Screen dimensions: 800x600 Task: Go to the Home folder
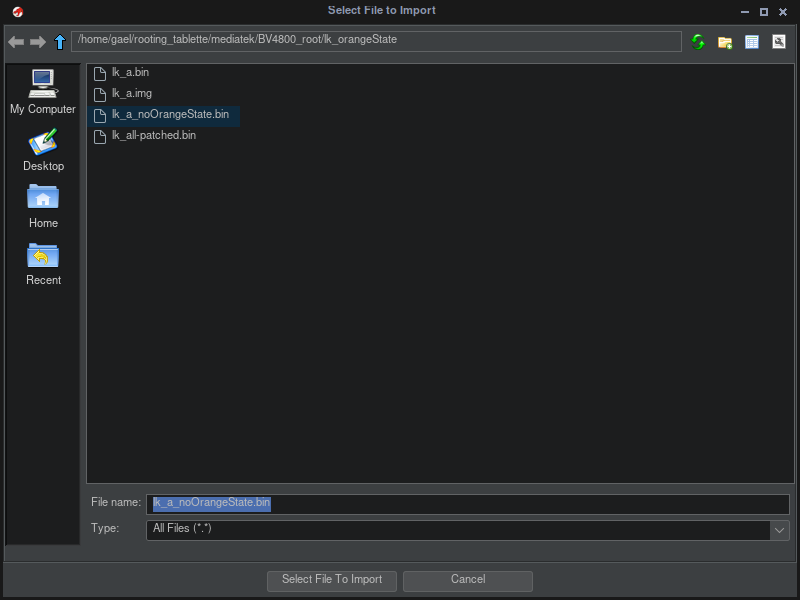tap(43, 207)
